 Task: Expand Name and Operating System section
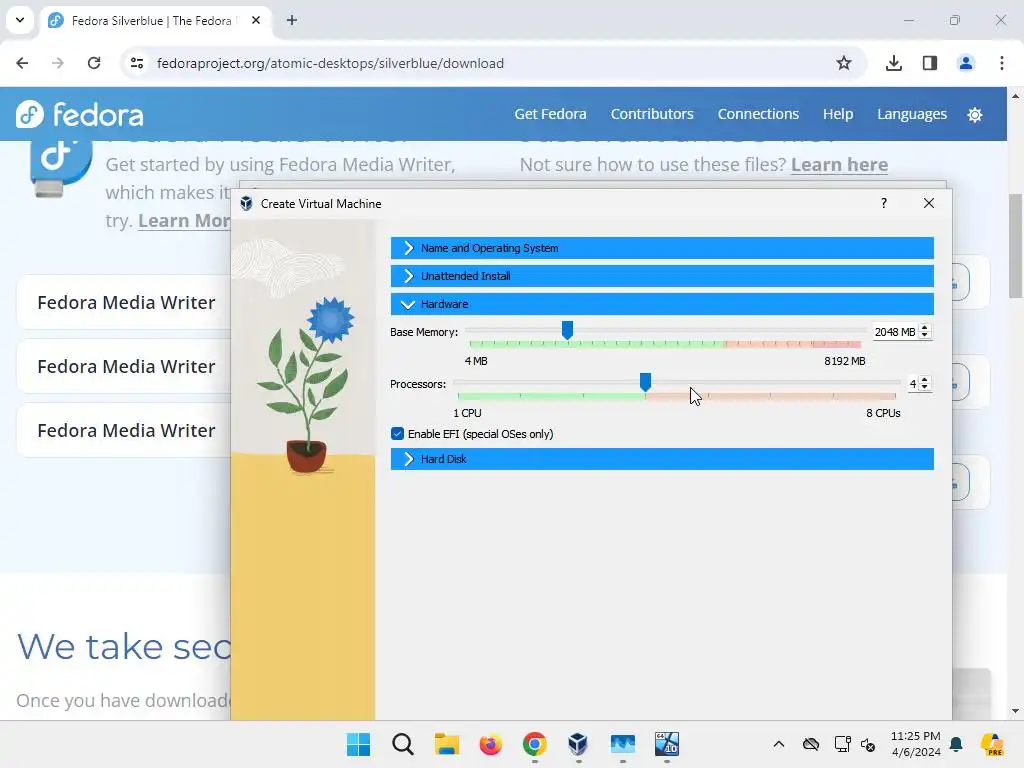click(x=662, y=248)
